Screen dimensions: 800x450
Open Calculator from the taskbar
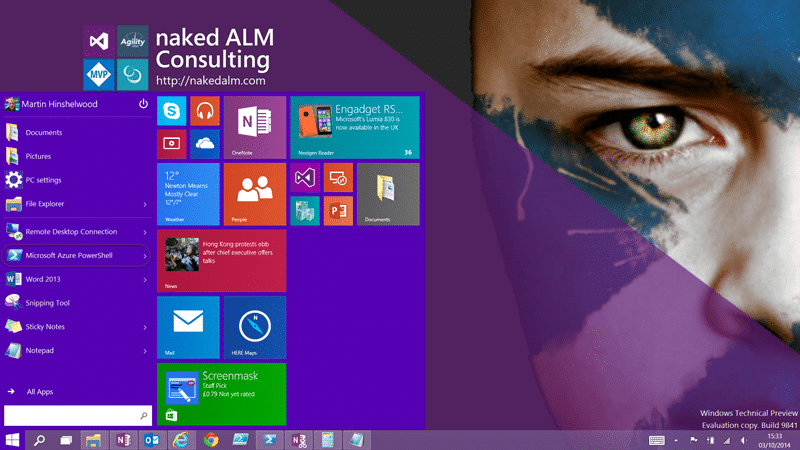coord(328,440)
